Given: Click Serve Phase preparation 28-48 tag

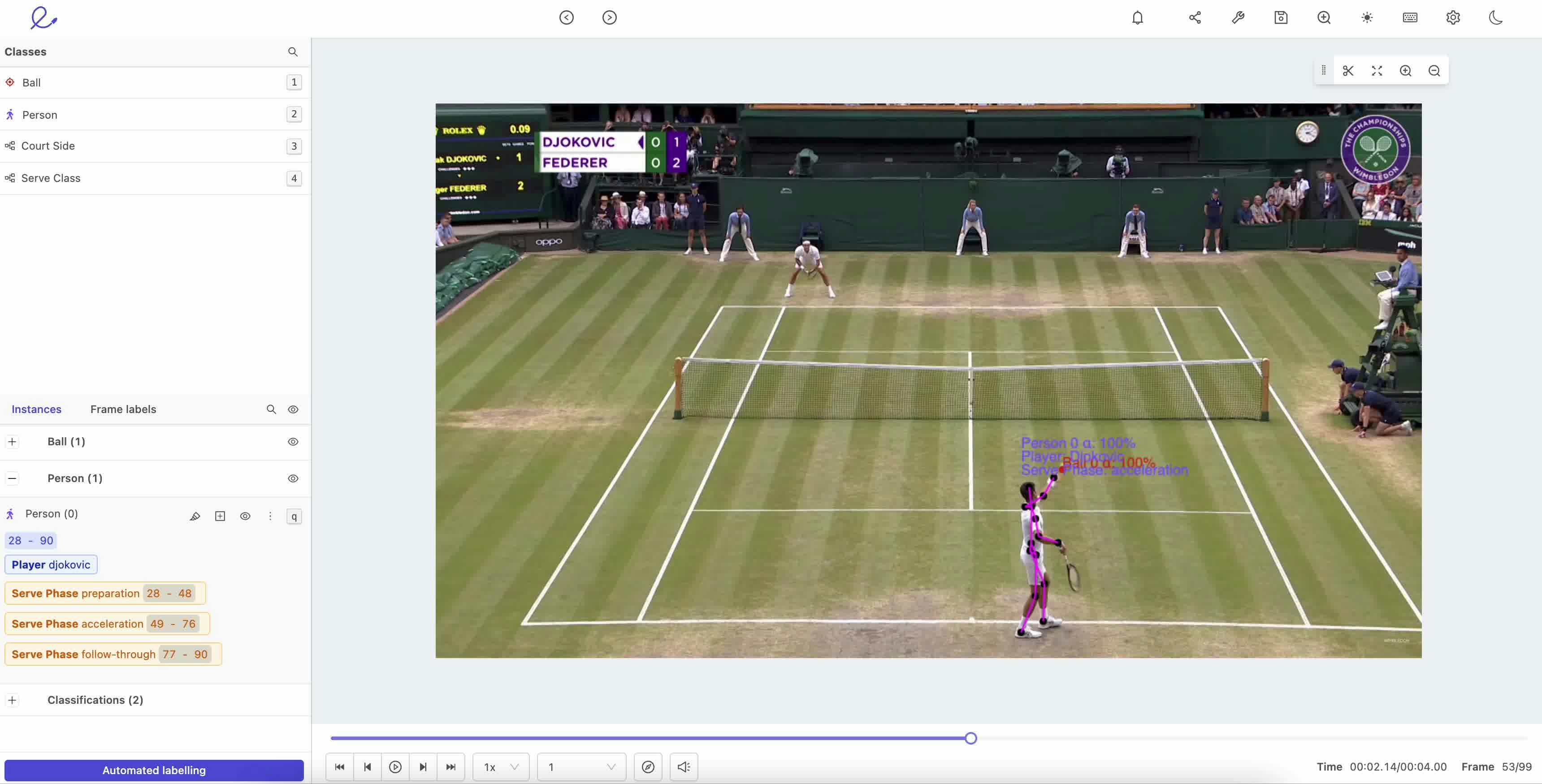Looking at the screenshot, I should pyautogui.click(x=105, y=593).
